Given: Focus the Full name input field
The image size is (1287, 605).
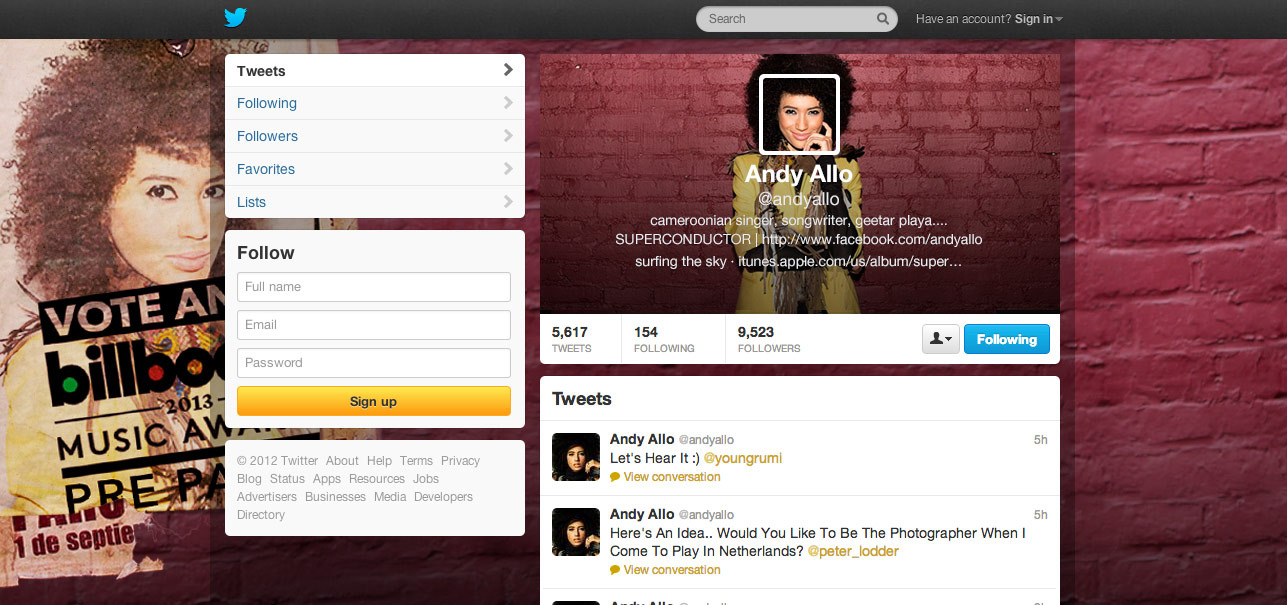Looking at the screenshot, I should [374, 287].
